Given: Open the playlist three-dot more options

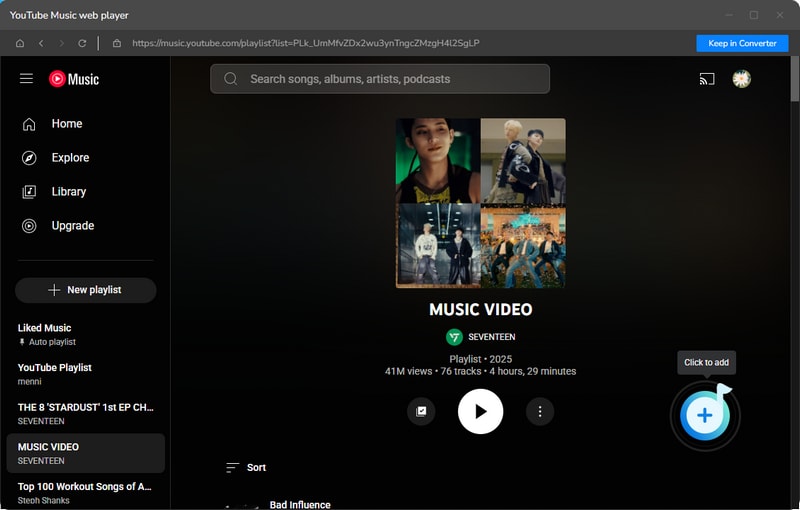Looking at the screenshot, I should coord(540,411).
